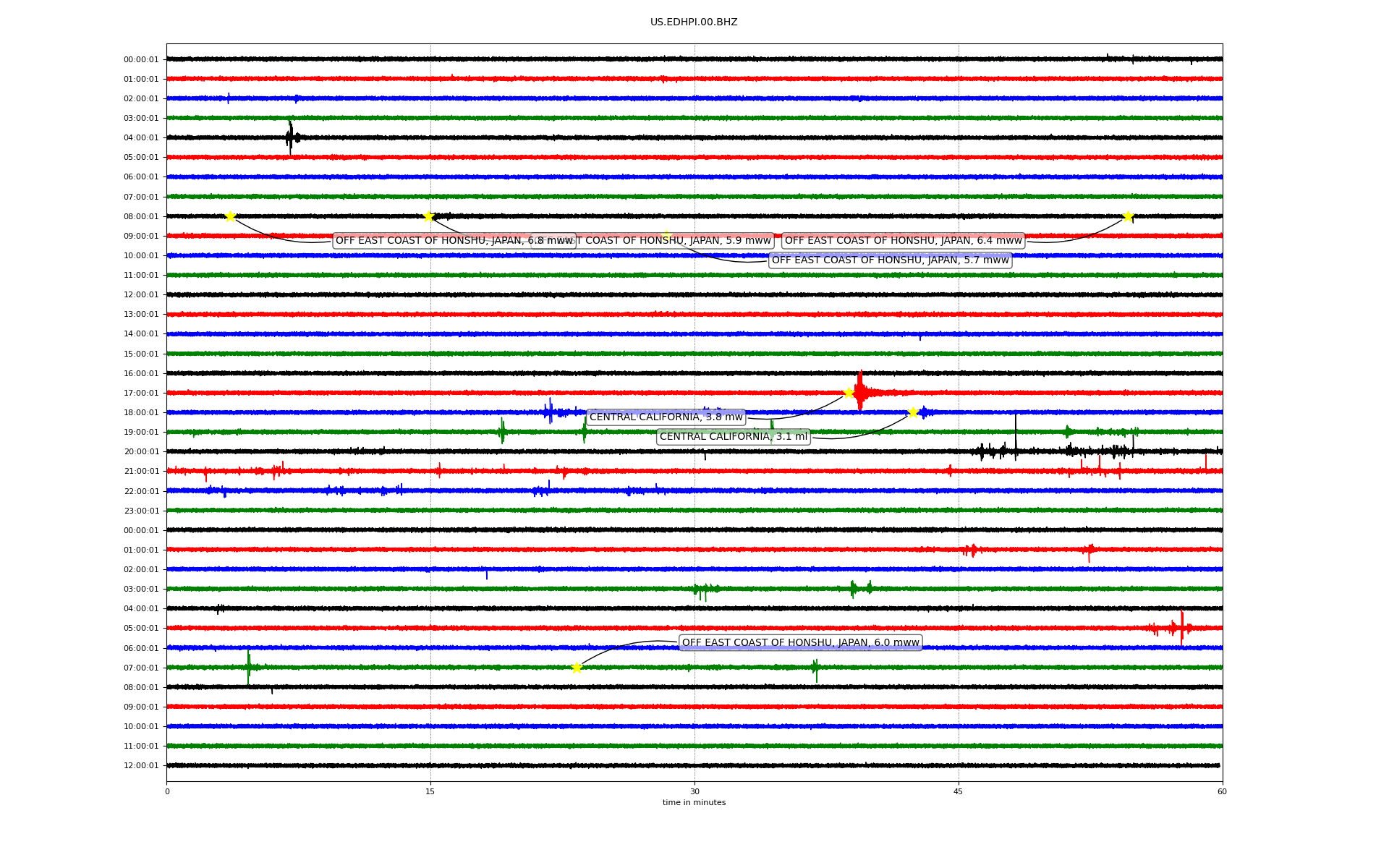Click the 16:00:01 row label

click(x=141, y=374)
